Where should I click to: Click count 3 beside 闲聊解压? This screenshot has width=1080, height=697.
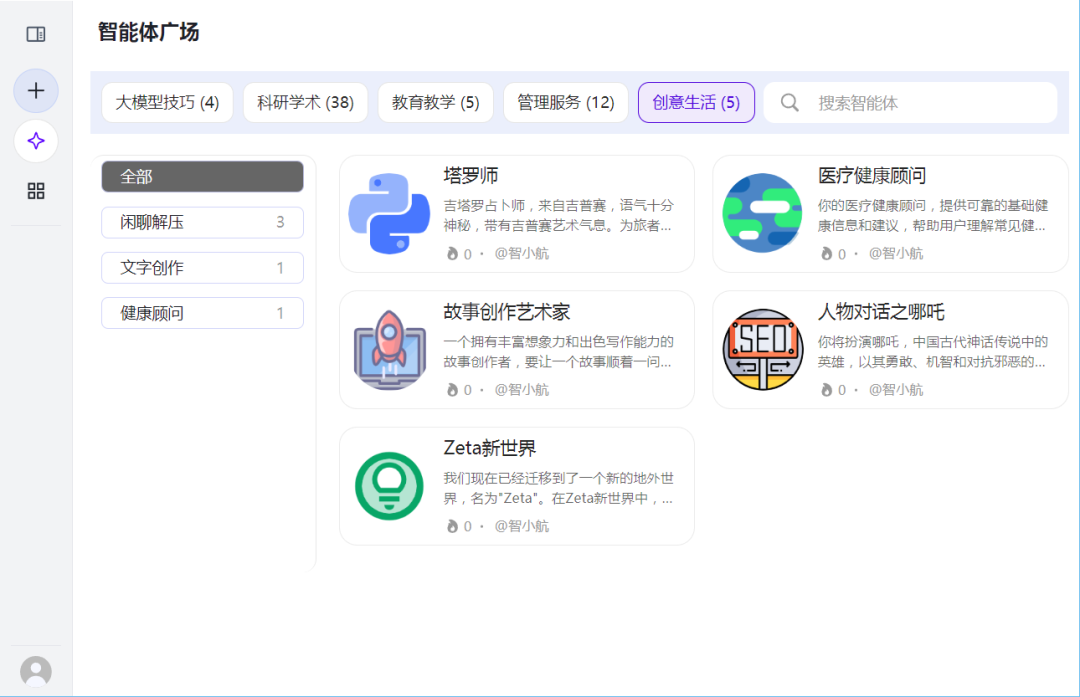[x=280, y=222]
